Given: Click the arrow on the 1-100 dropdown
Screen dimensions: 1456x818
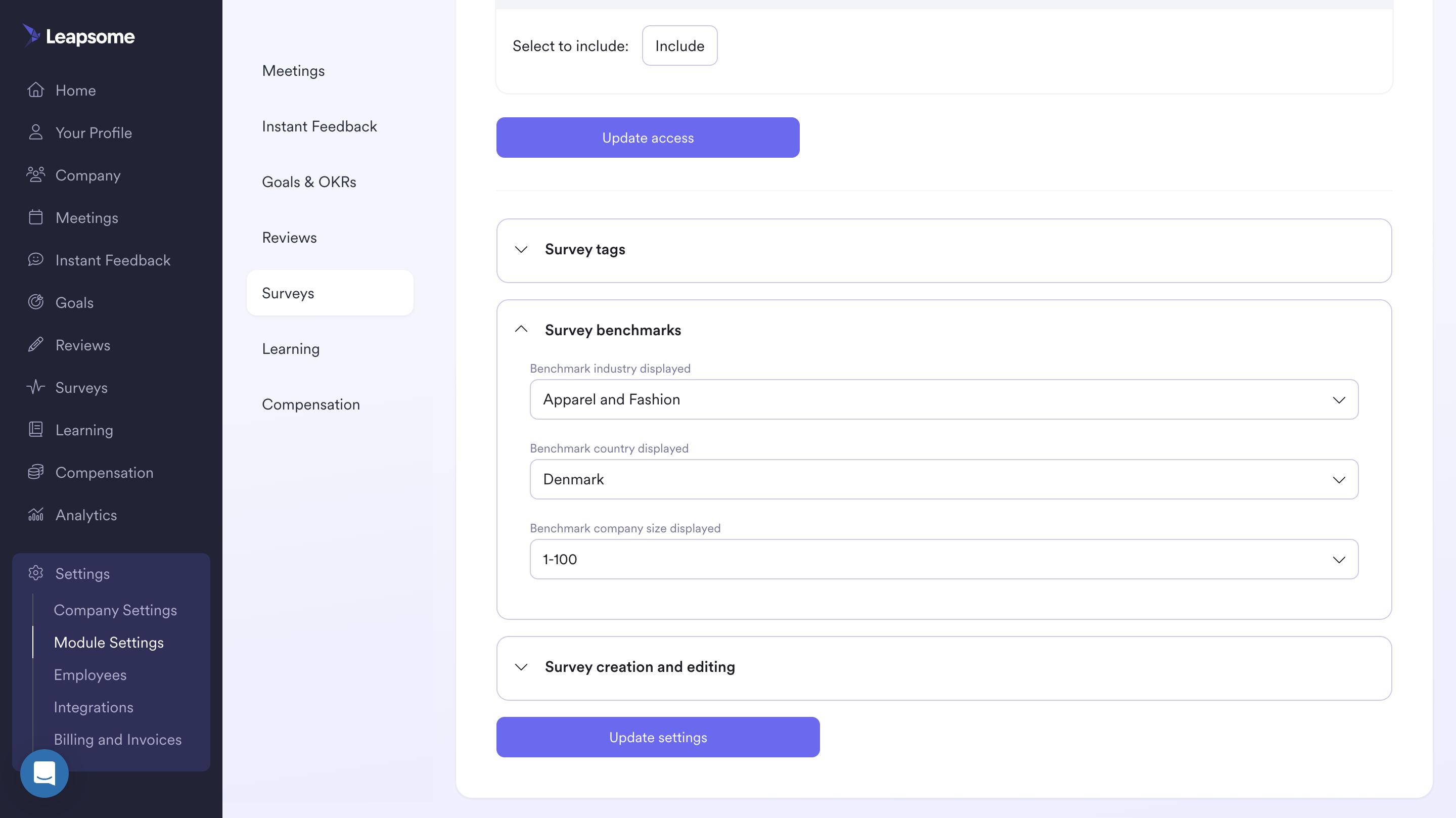Looking at the screenshot, I should point(1338,560).
